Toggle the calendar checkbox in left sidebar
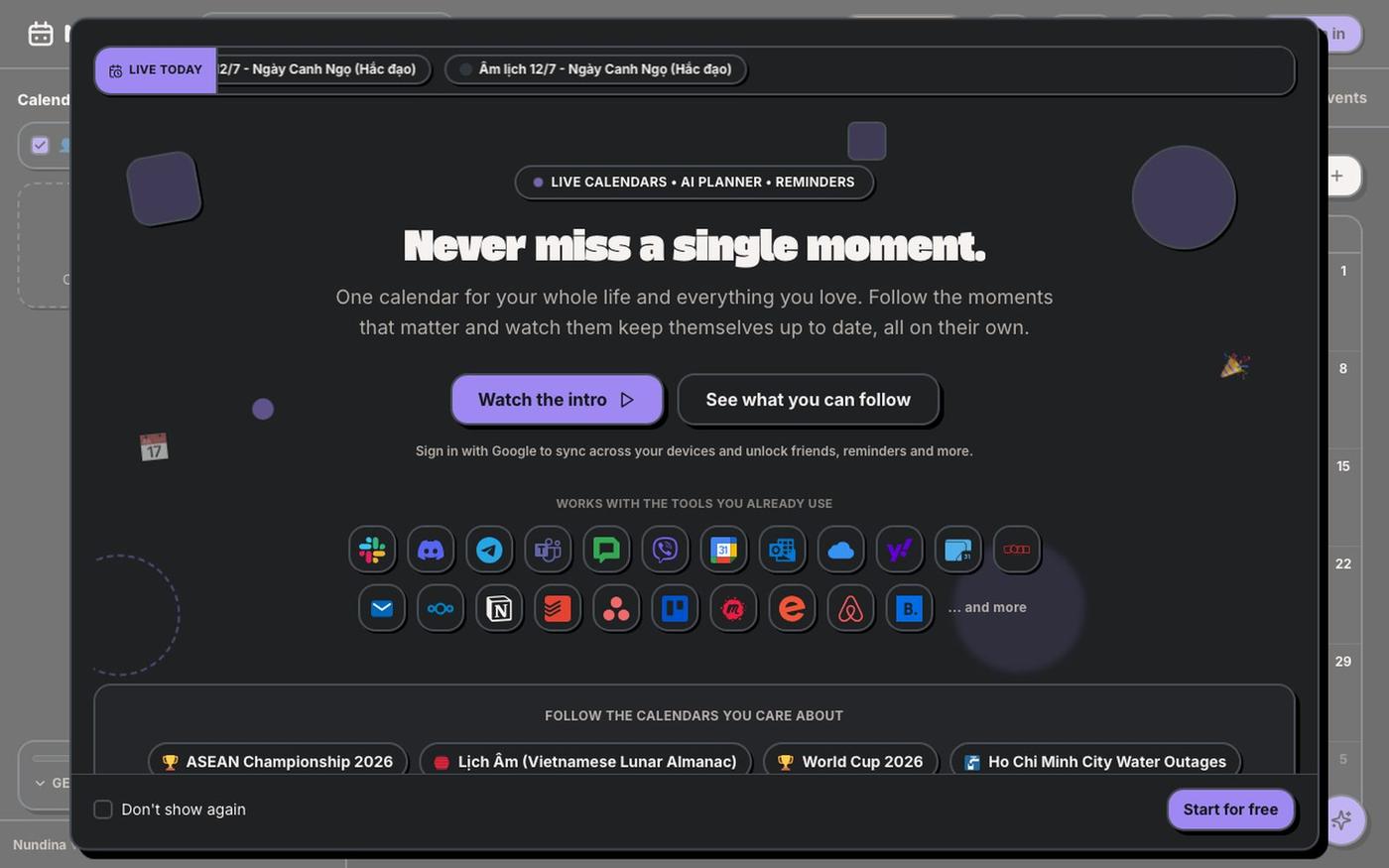This screenshot has width=1389, height=868. click(x=40, y=145)
